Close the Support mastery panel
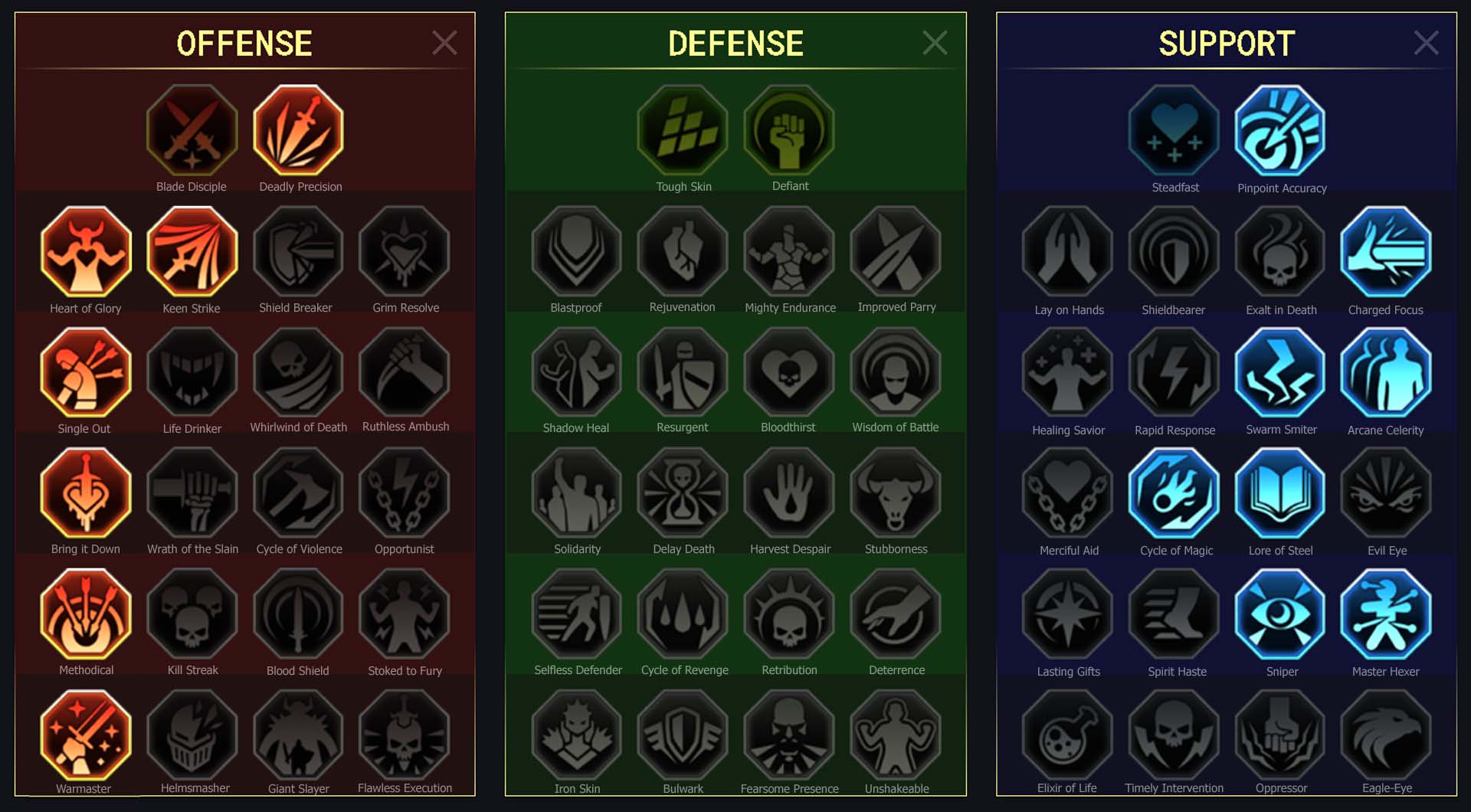This screenshot has height=812, width=1471. coord(1426,43)
